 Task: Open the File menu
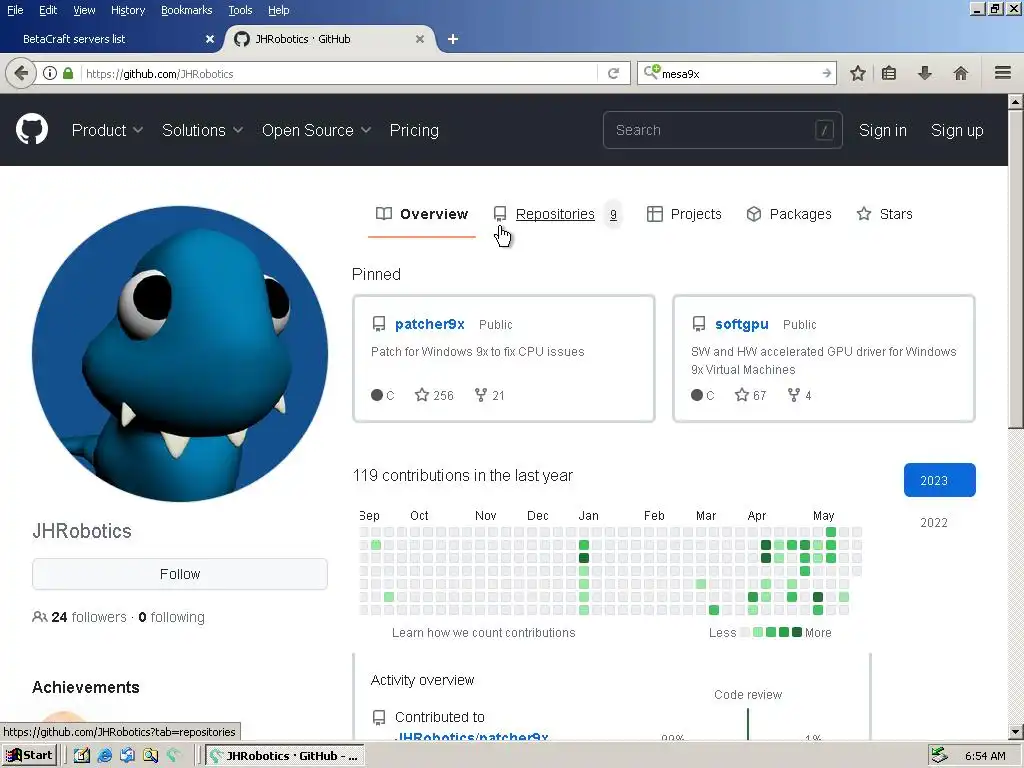15,10
